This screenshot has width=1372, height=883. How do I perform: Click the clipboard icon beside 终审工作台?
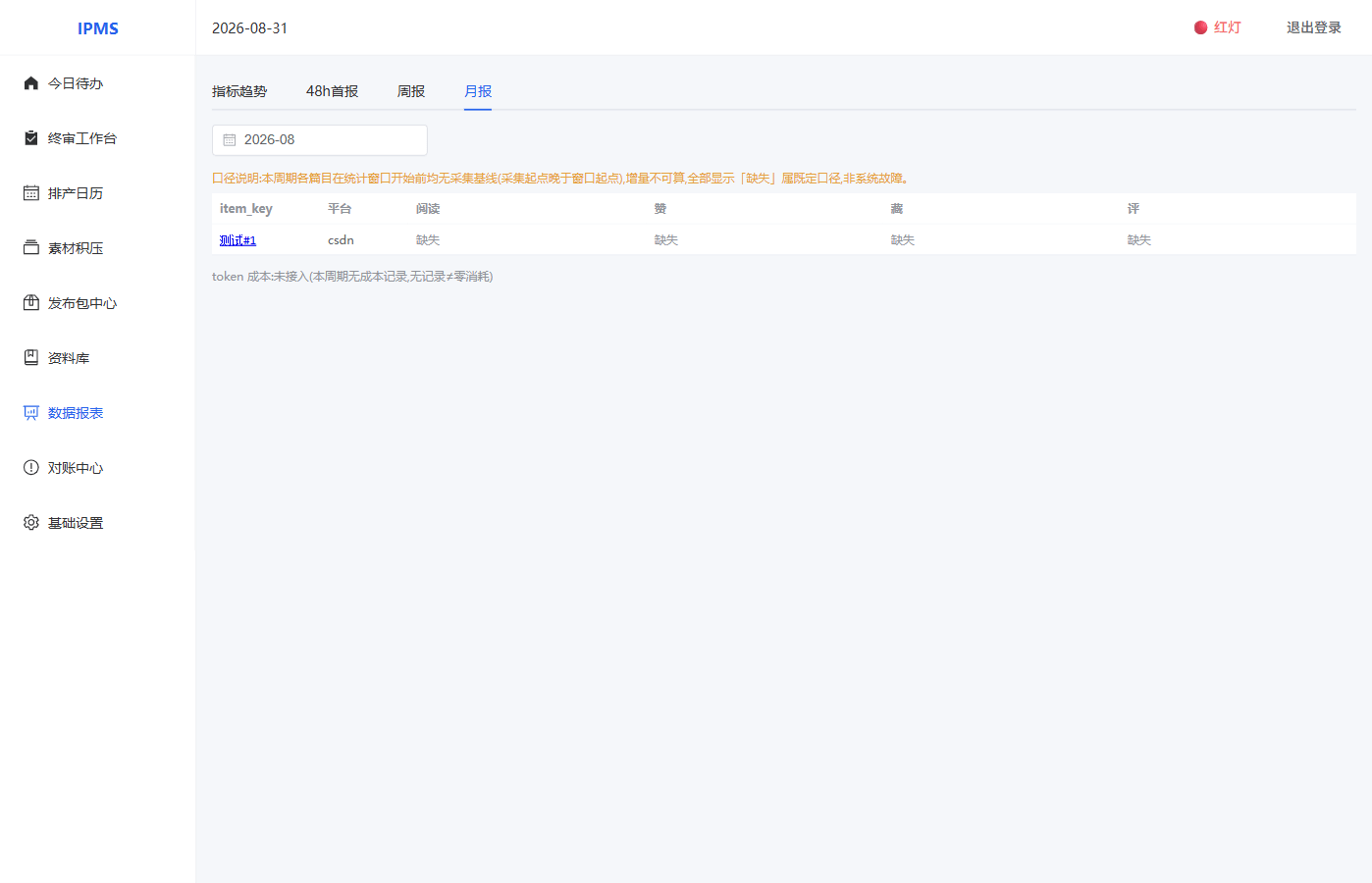[31, 138]
